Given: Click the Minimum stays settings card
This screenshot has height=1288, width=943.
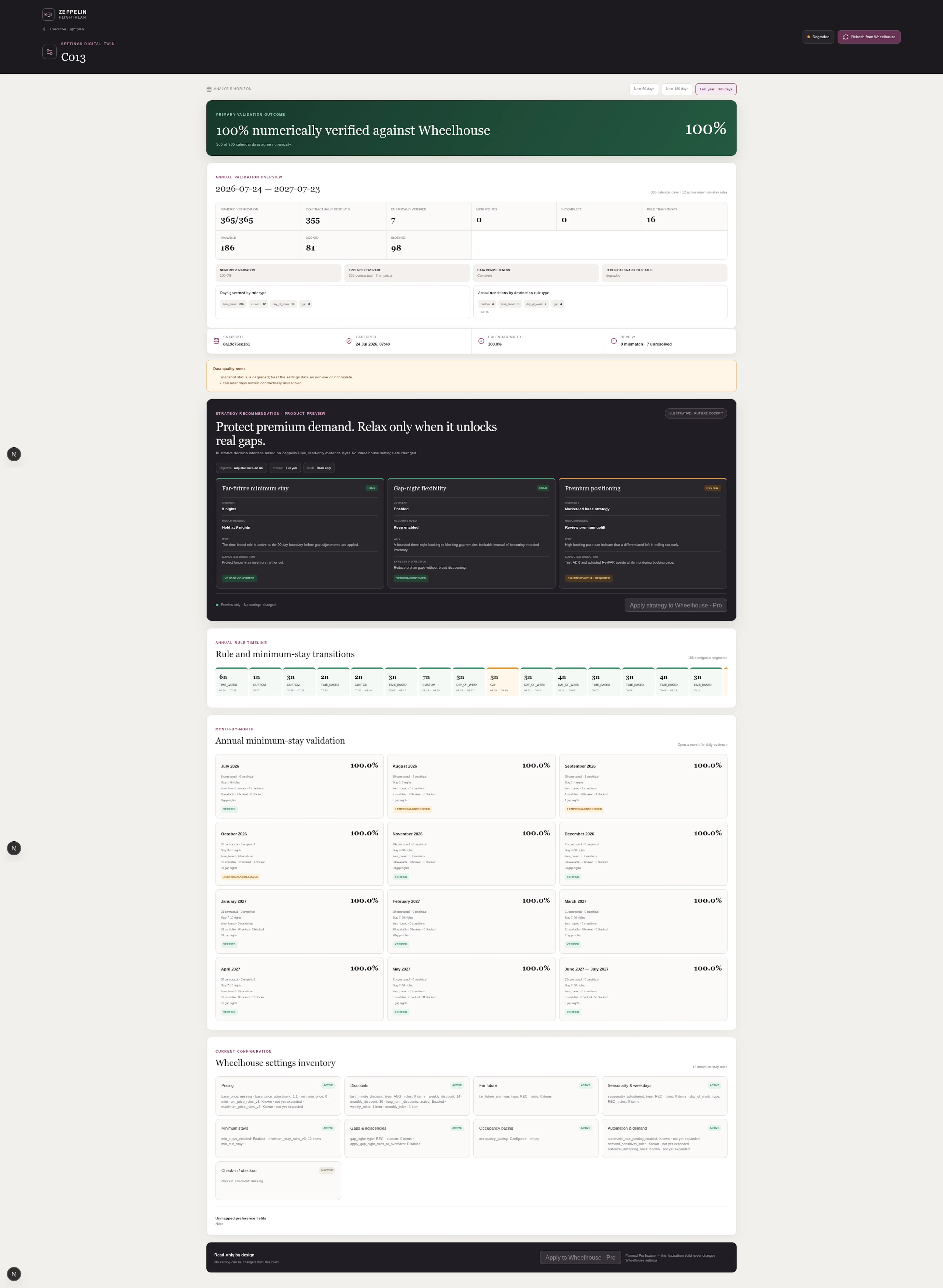Looking at the screenshot, I should (278, 1138).
